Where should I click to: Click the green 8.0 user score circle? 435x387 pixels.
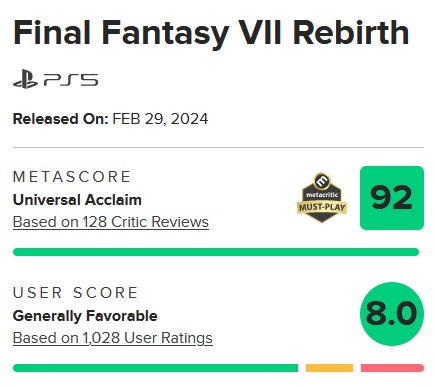pos(392,314)
